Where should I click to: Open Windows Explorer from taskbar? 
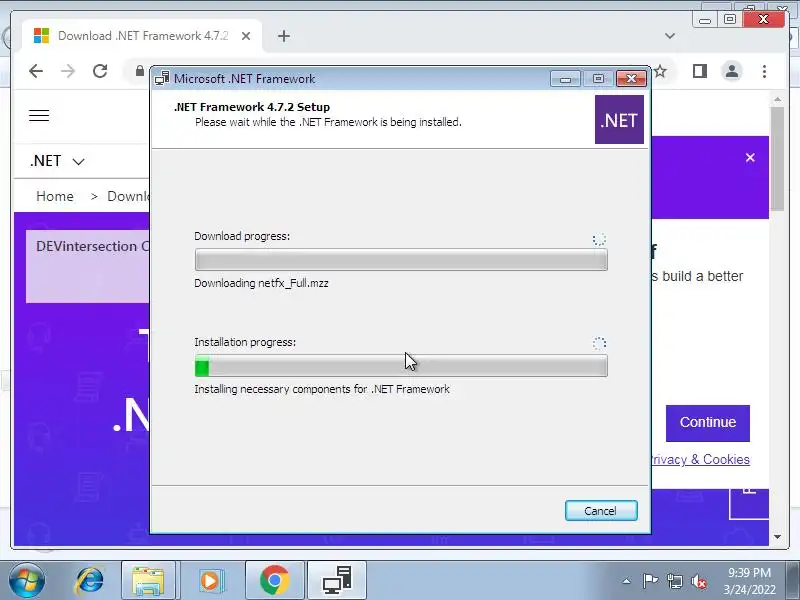point(148,581)
